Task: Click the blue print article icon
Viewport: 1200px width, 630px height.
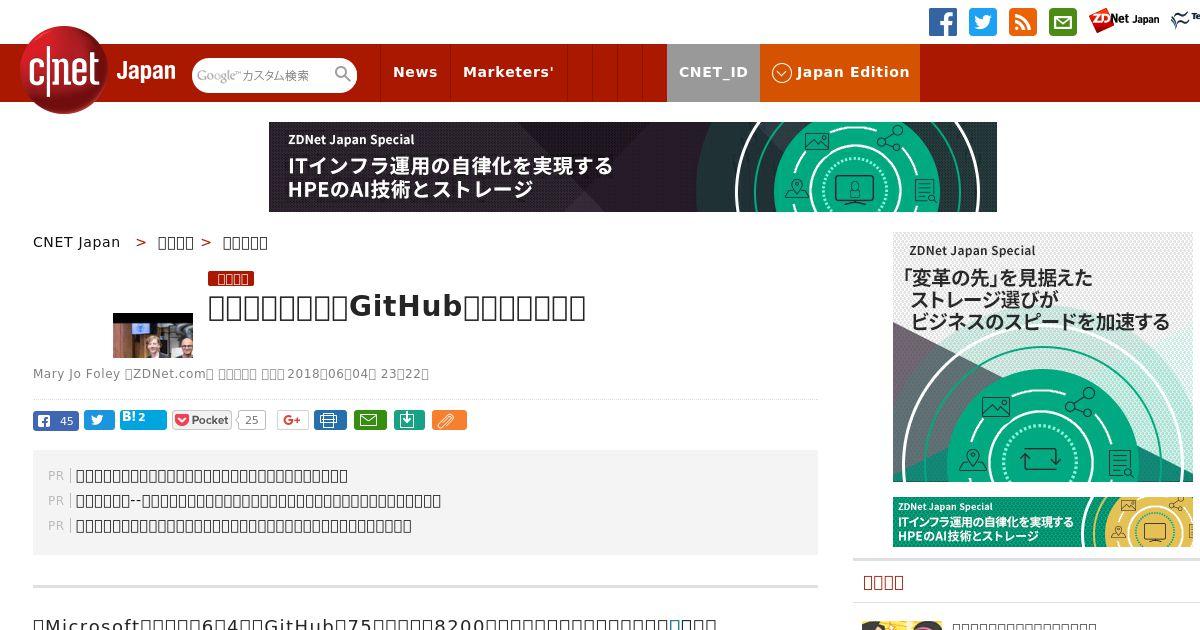Action: (x=330, y=420)
